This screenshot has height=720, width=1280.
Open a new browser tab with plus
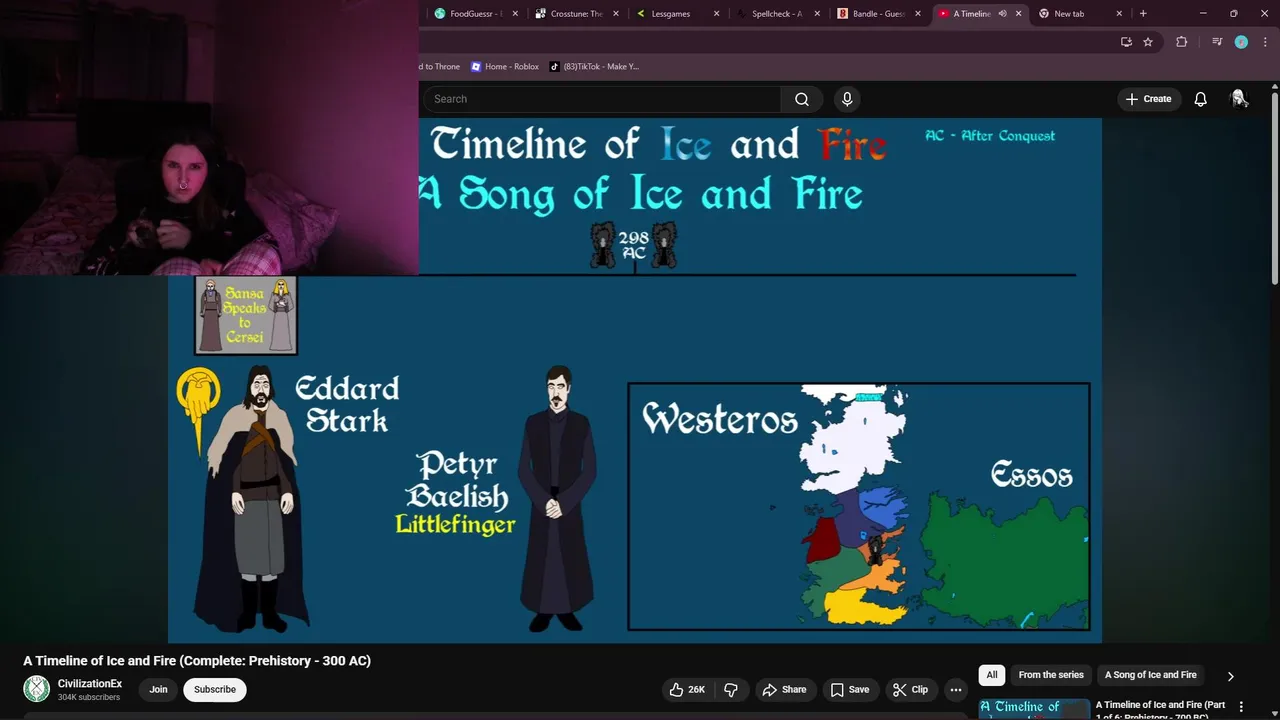(x=1143, y=14)
